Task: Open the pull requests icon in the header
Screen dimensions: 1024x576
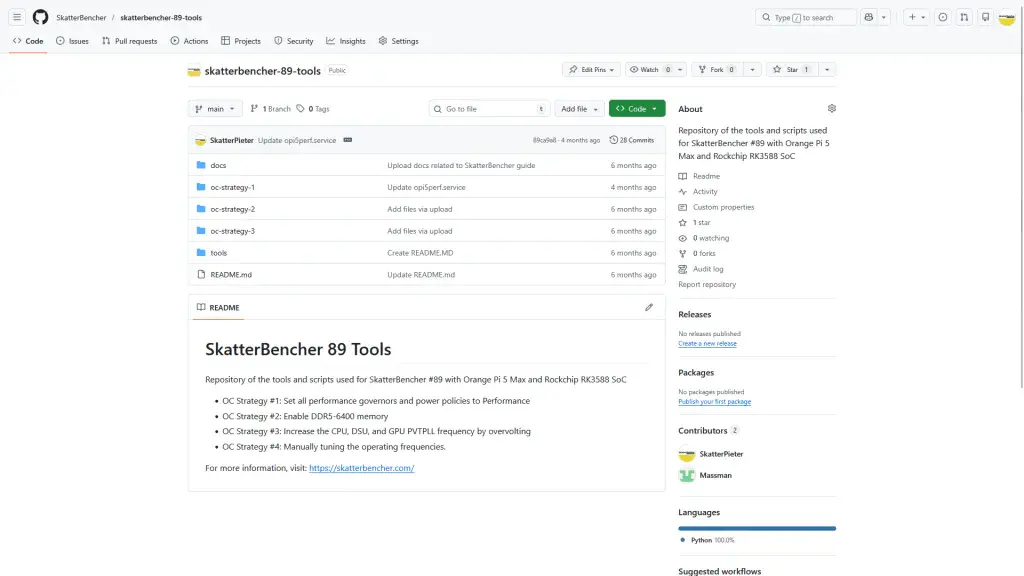Action: [x=963, y=17]
